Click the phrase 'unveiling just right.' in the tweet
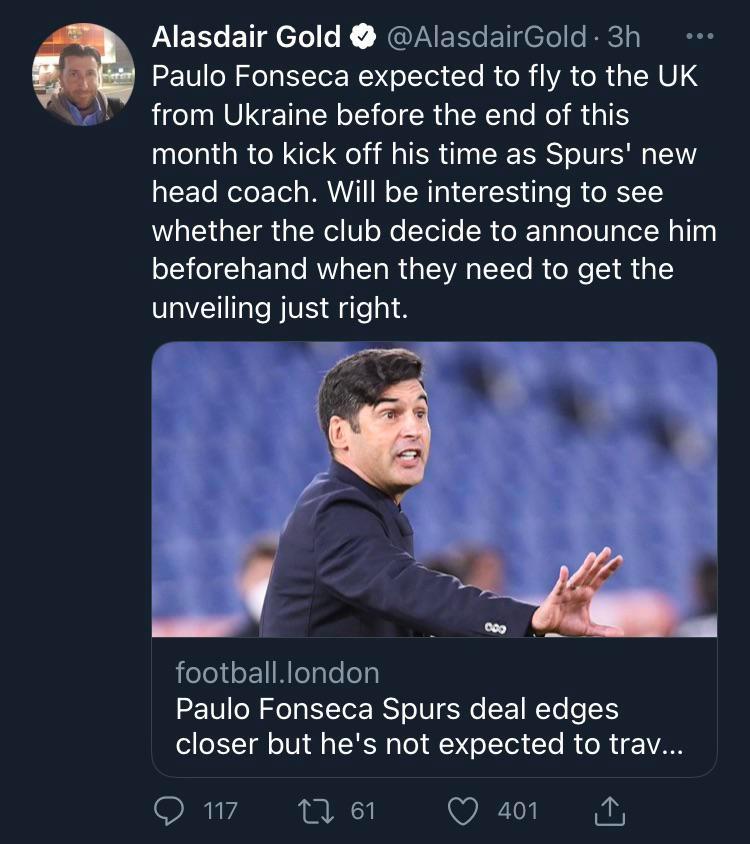 (x=280, y=307)
